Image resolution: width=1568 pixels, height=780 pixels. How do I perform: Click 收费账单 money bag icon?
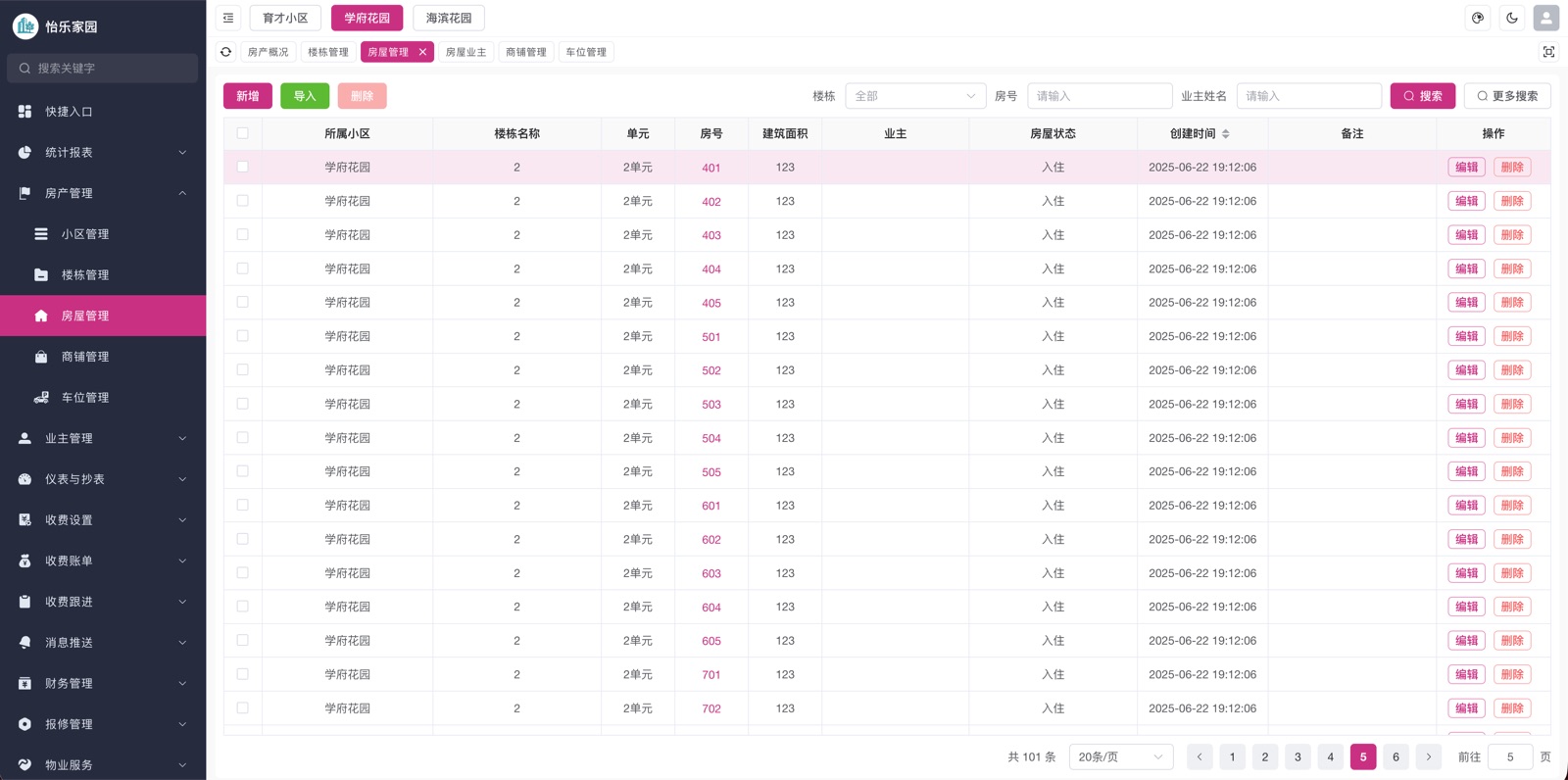[x=24, y=561]
